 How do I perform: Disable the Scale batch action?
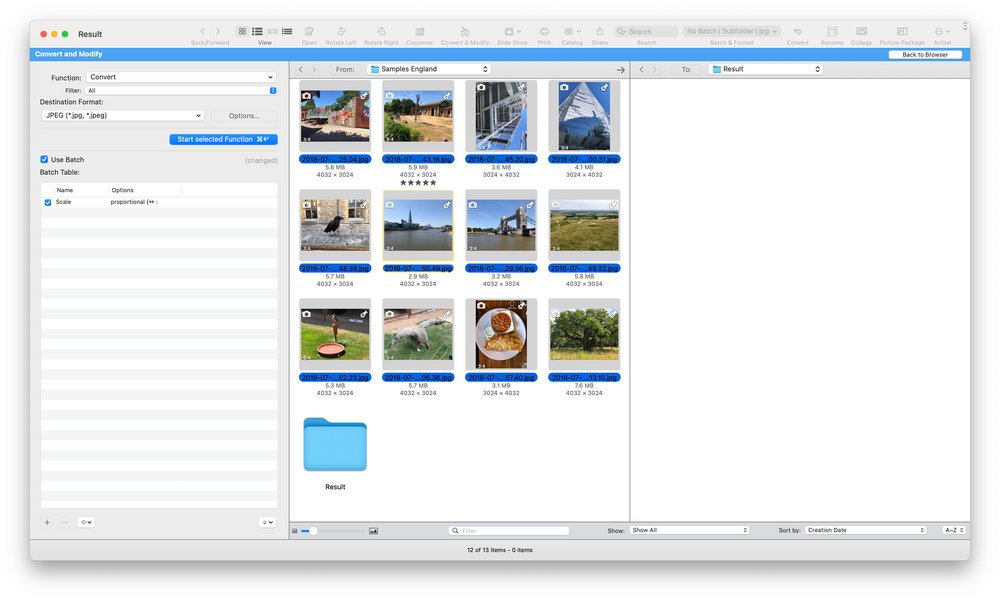pyautogui.click(x=47, y=201)
